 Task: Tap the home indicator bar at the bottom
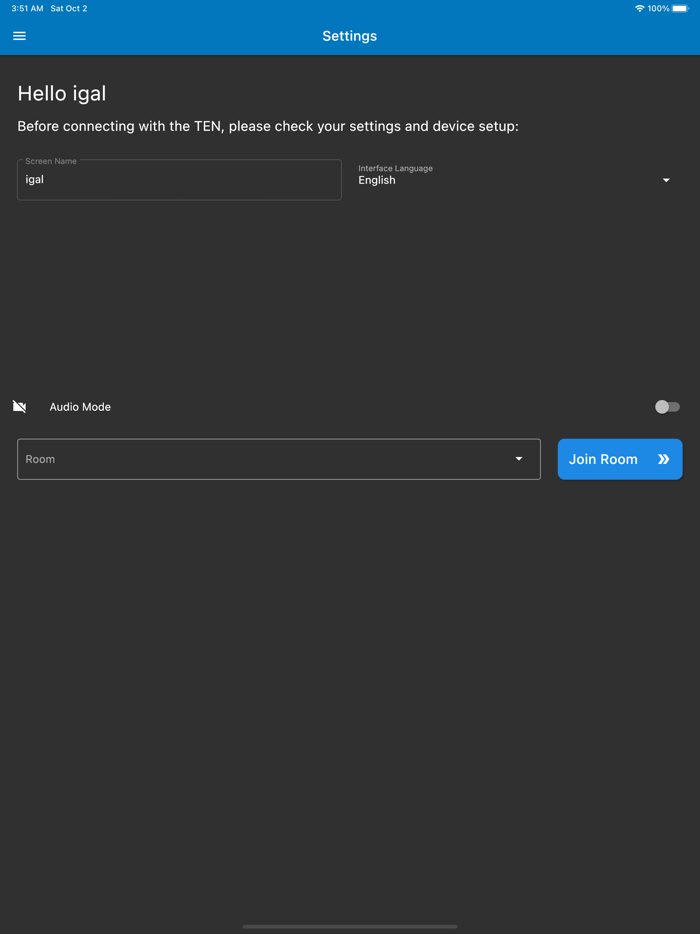pos(349,926)
